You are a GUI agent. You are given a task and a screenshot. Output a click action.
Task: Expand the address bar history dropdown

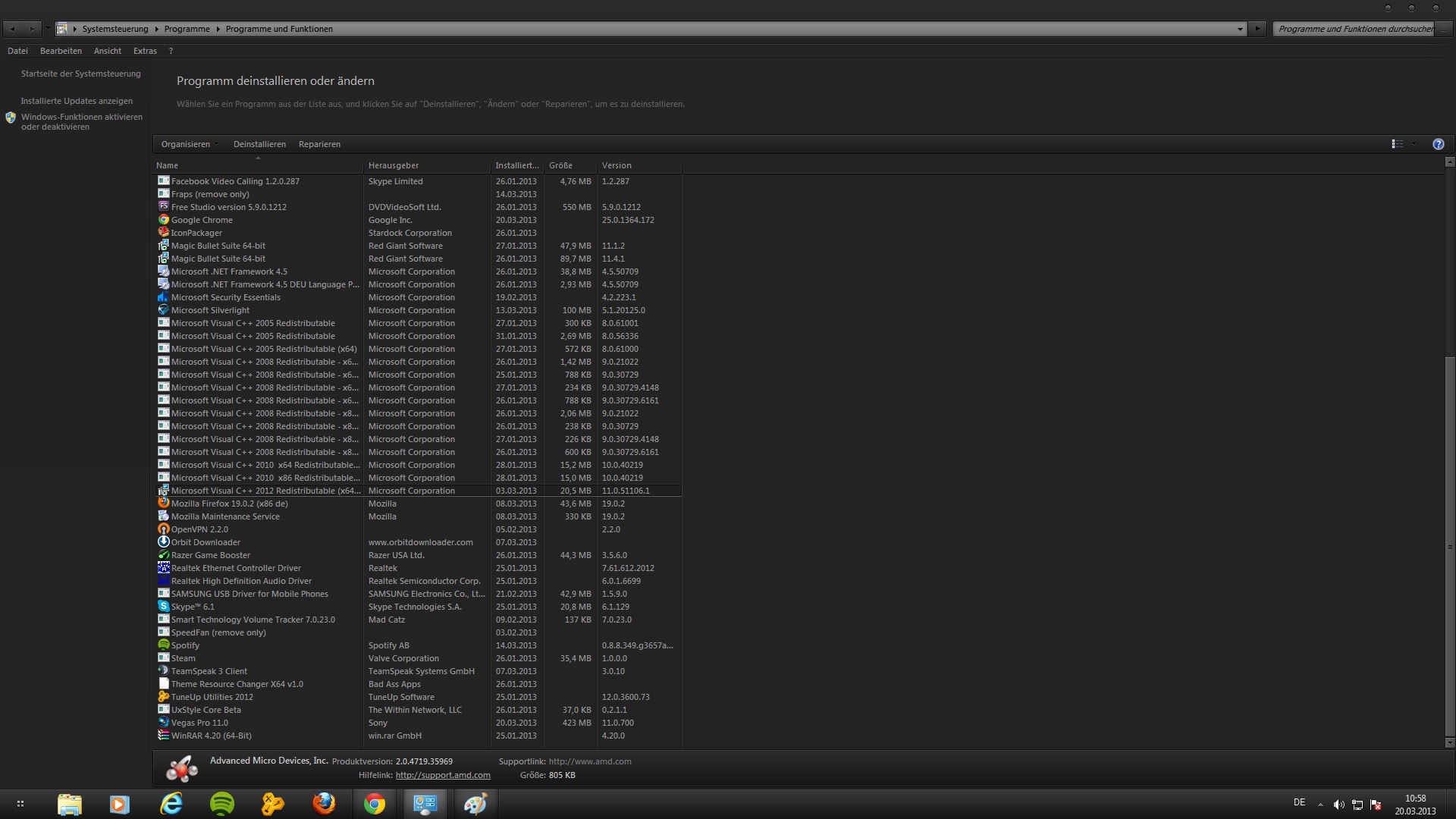(1240, 29)
